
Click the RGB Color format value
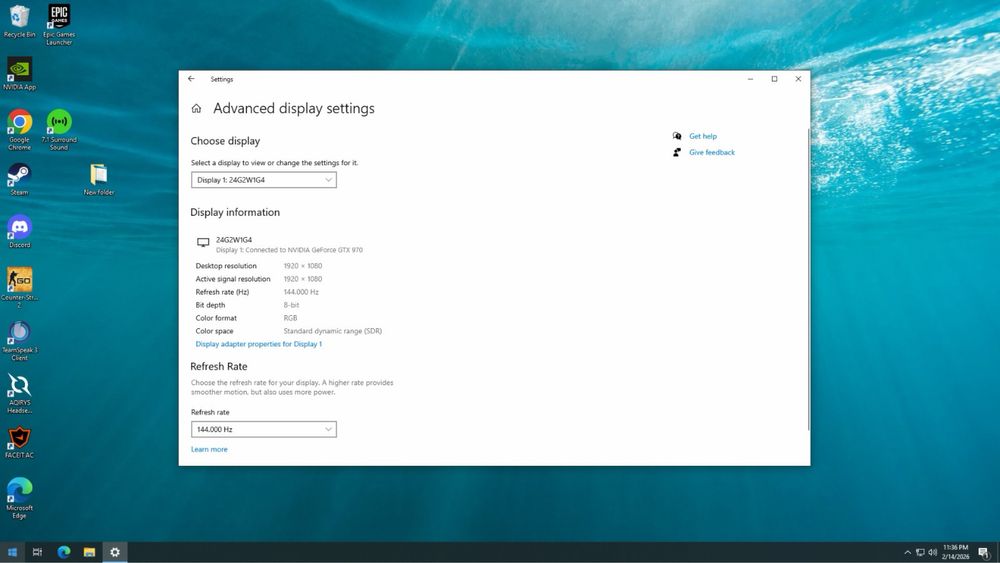290,318
